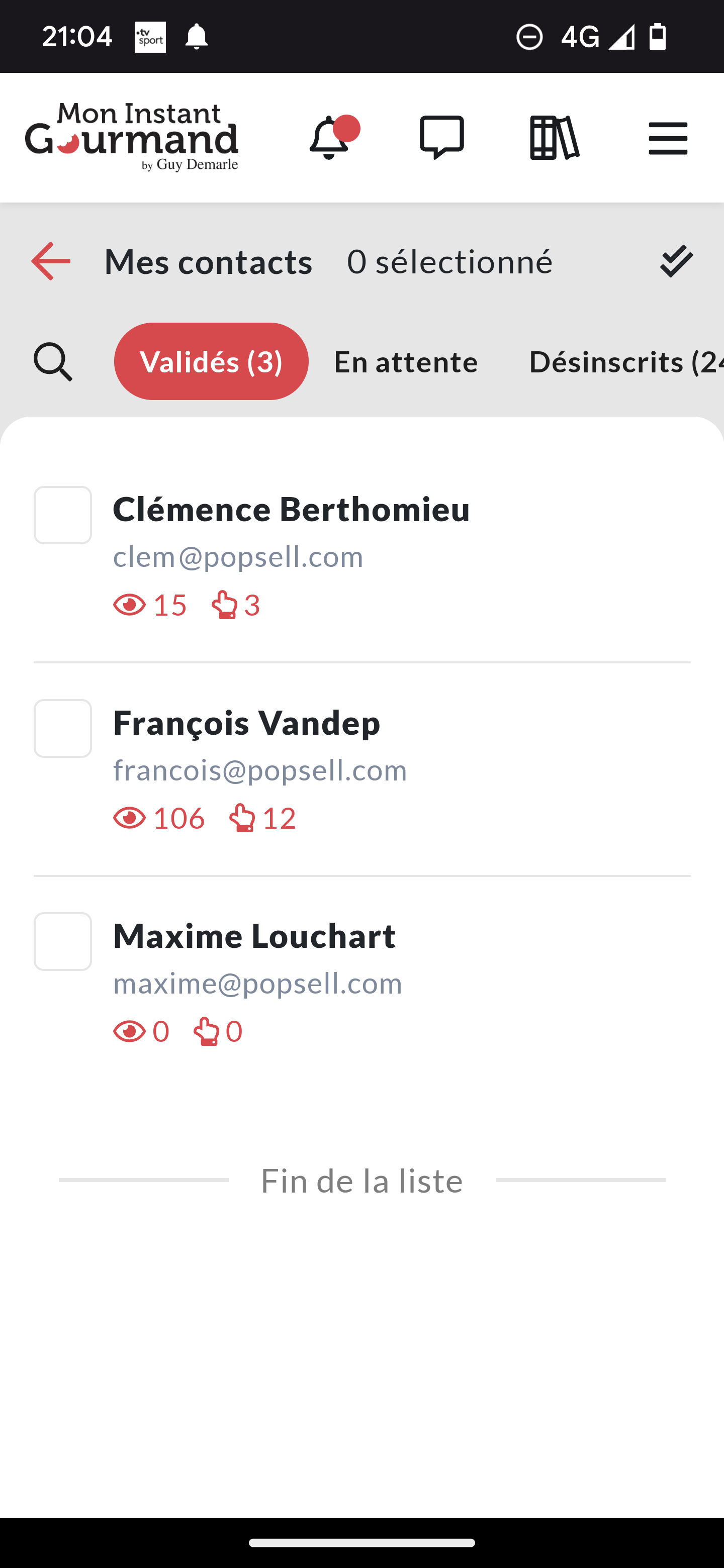The width and height of the screenshot is (724, 1568).
Task: Switch to the Validés (3) tab
Action: pyautogui.click(x=211, y=361)
